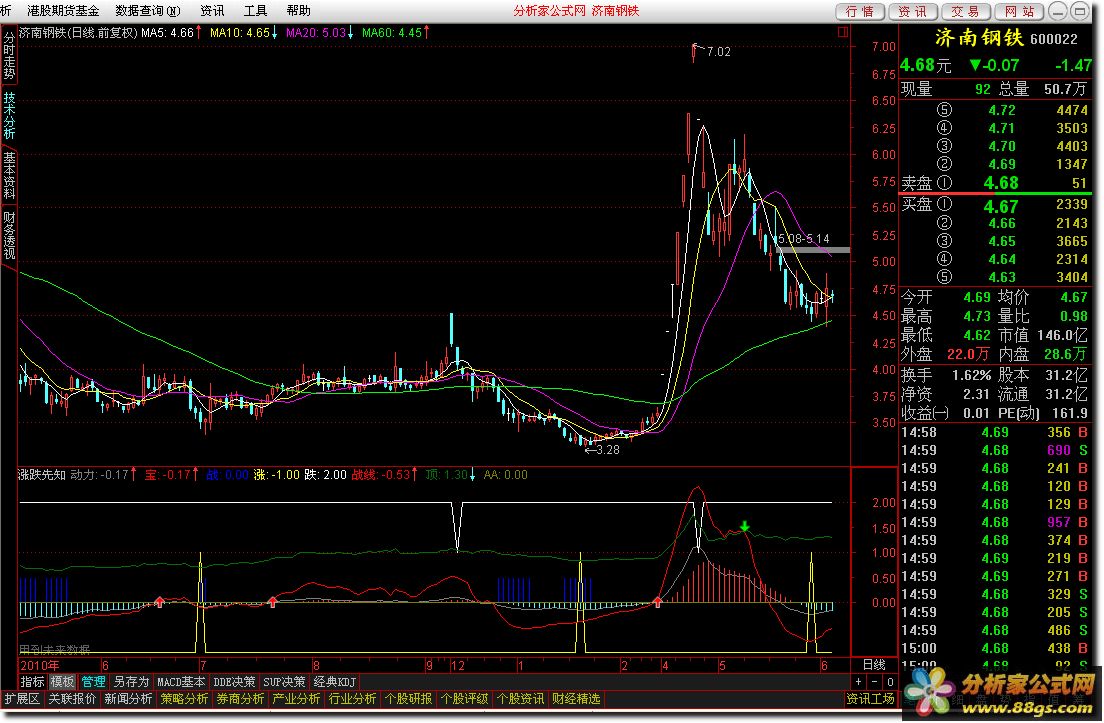
Task: Open the 财务透视 sidebar tab
Action: click(9, 234)
